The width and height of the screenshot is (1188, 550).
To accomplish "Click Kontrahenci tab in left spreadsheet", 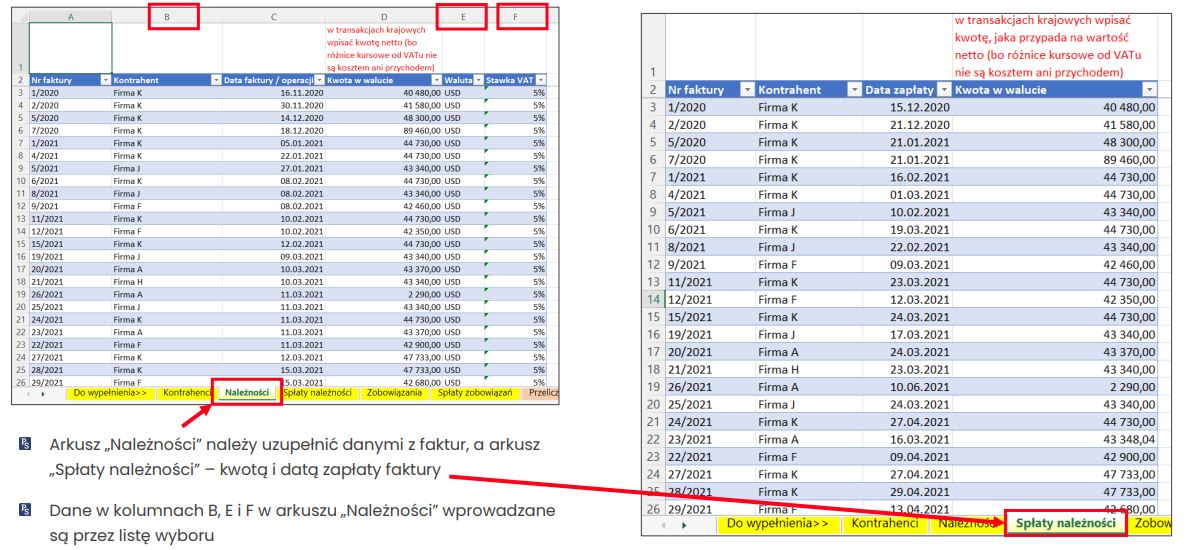I will (187, 393).
